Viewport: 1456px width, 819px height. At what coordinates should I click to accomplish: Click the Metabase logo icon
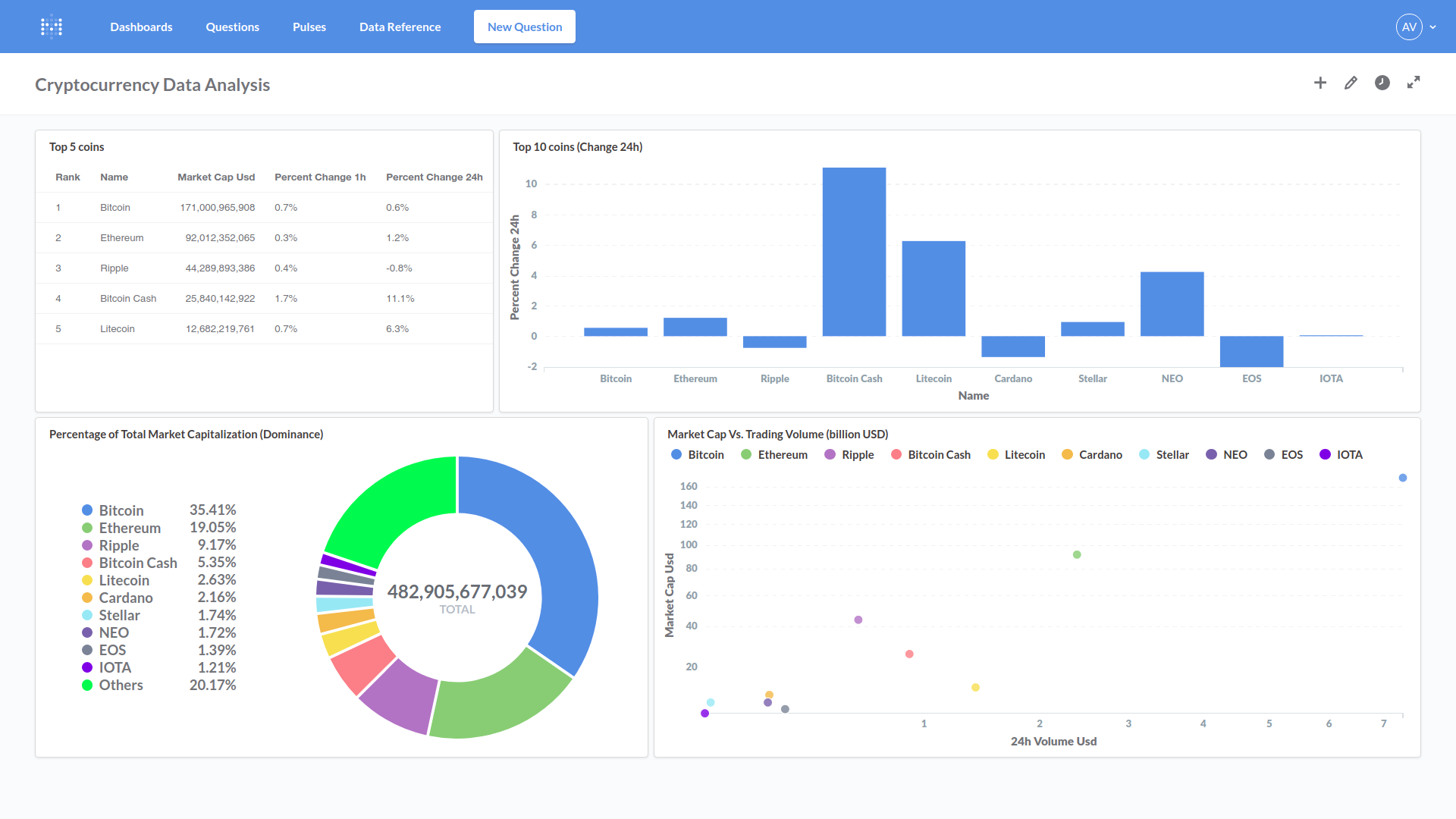[x=52, y=27]
